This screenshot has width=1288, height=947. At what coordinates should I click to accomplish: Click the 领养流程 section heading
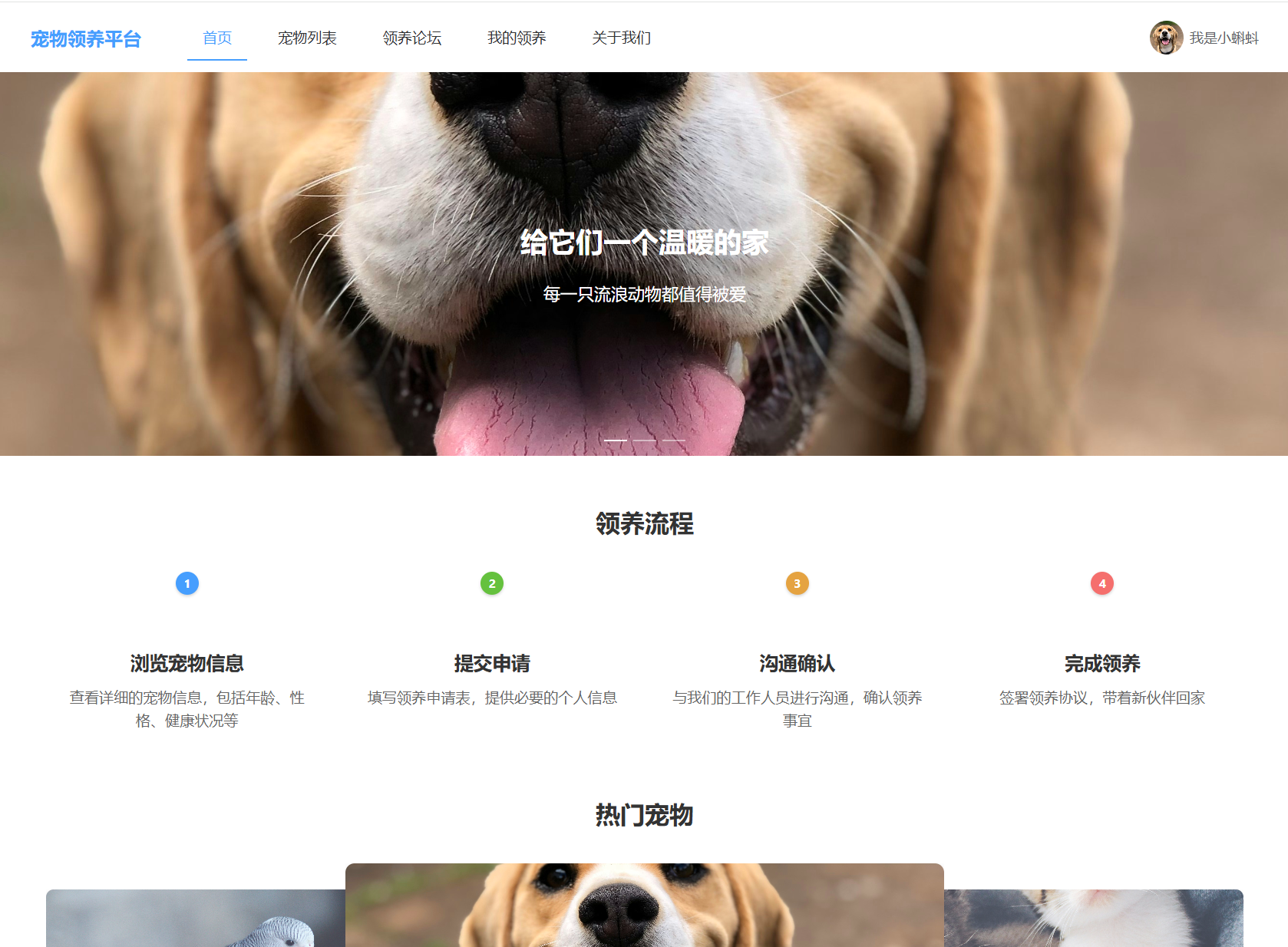pyautogui.click(x=644, y=523)
